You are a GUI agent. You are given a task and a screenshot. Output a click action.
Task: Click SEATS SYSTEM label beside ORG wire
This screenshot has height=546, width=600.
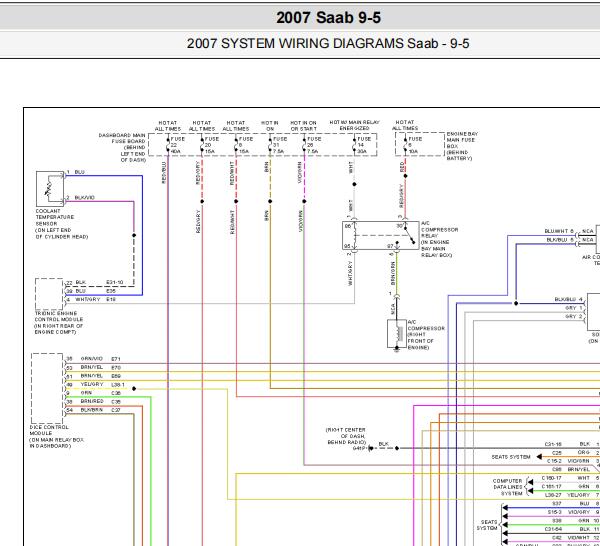(511, 457)
